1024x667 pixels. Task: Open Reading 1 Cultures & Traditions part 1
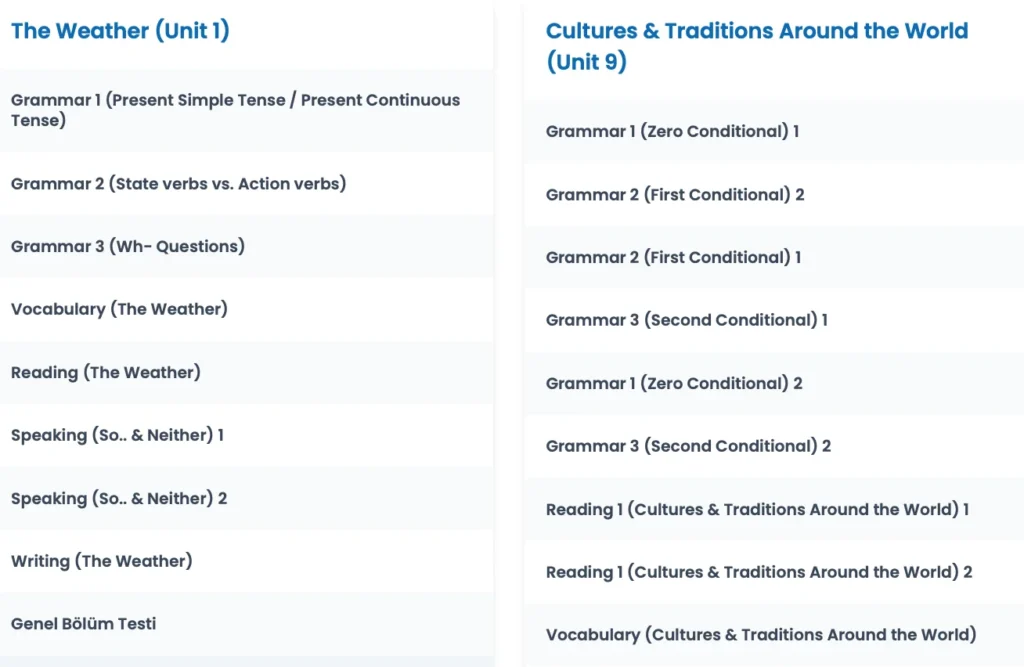[x=775, y=510]
